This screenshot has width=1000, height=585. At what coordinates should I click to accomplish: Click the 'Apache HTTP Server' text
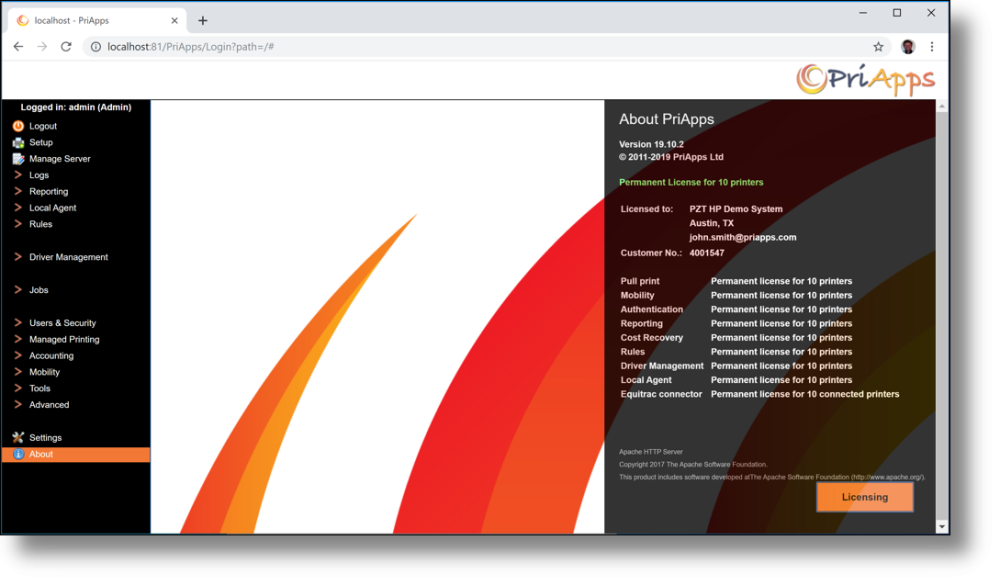[x=651, y=452]
